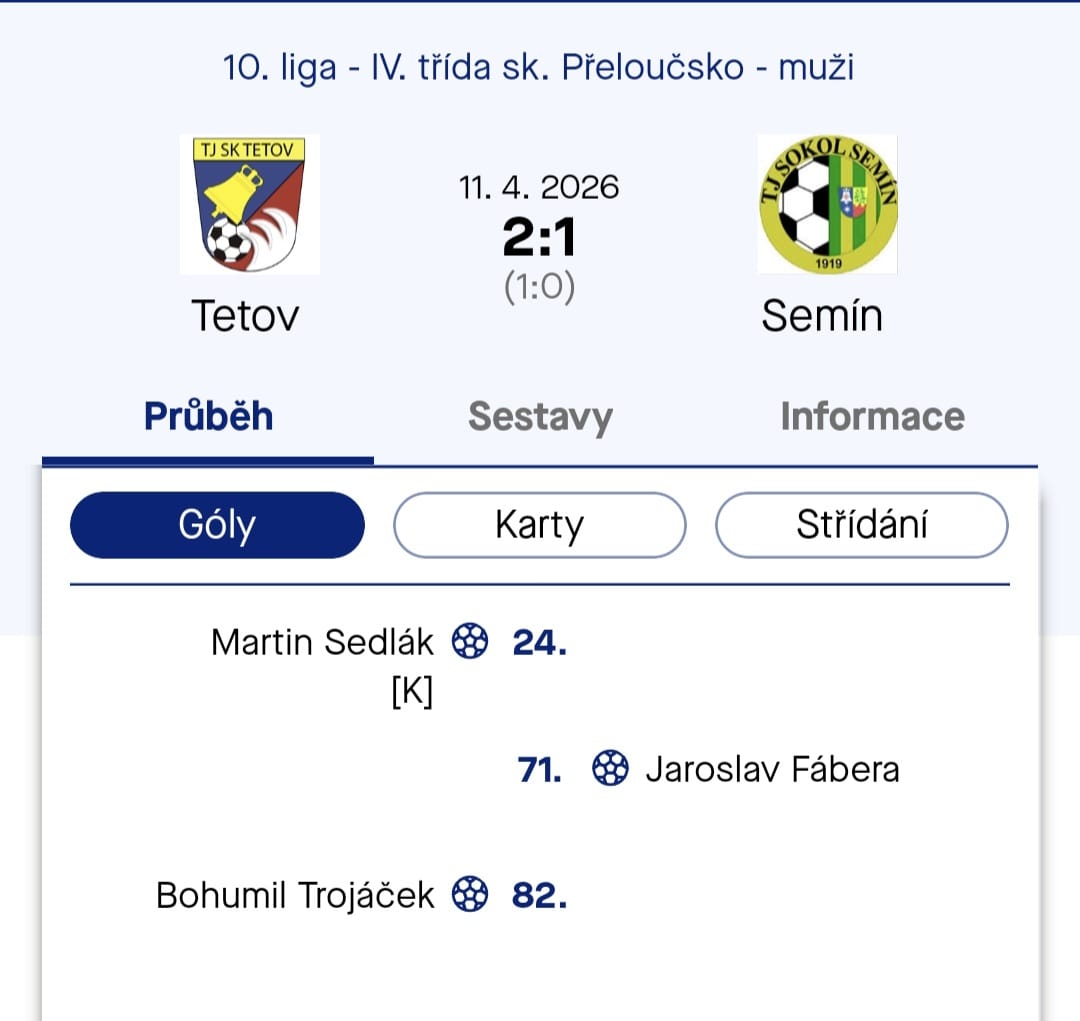The width and height of the screenshot is (1080, 1021).
Task: Click the 2:1 final score
Action: [x=539, y=237]
